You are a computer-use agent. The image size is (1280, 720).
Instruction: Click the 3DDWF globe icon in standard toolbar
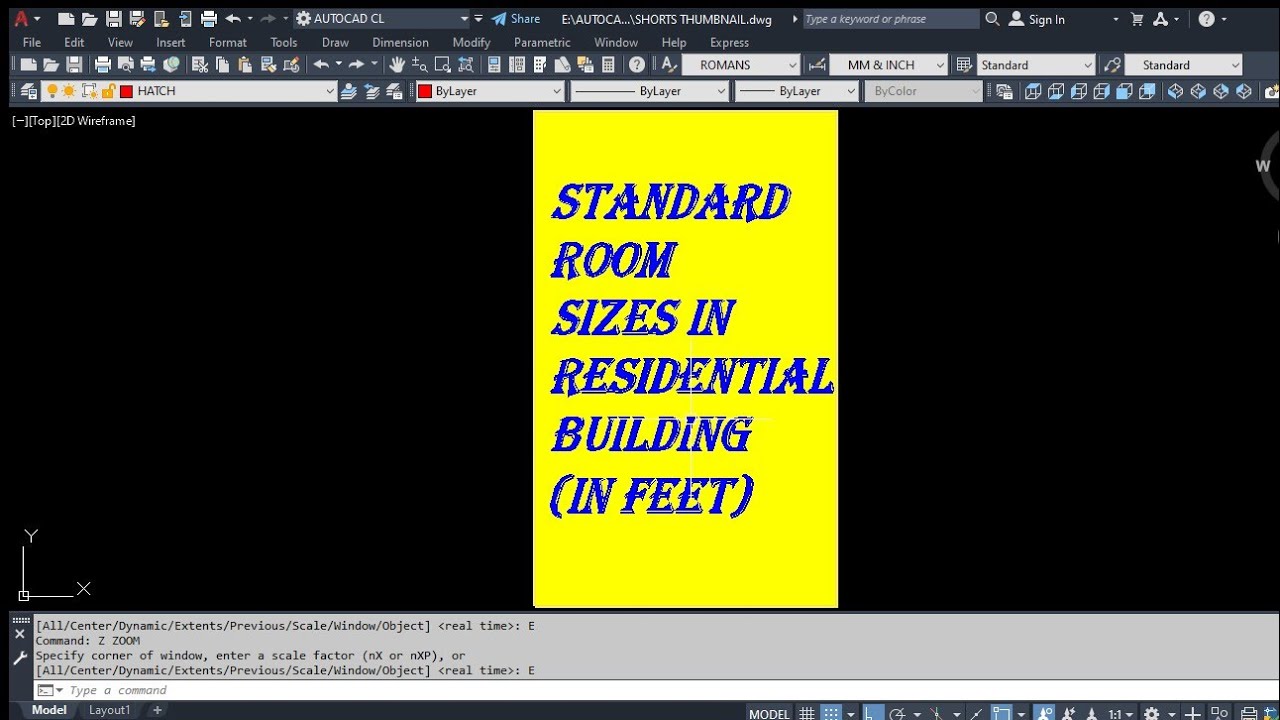tap(171, 65)
